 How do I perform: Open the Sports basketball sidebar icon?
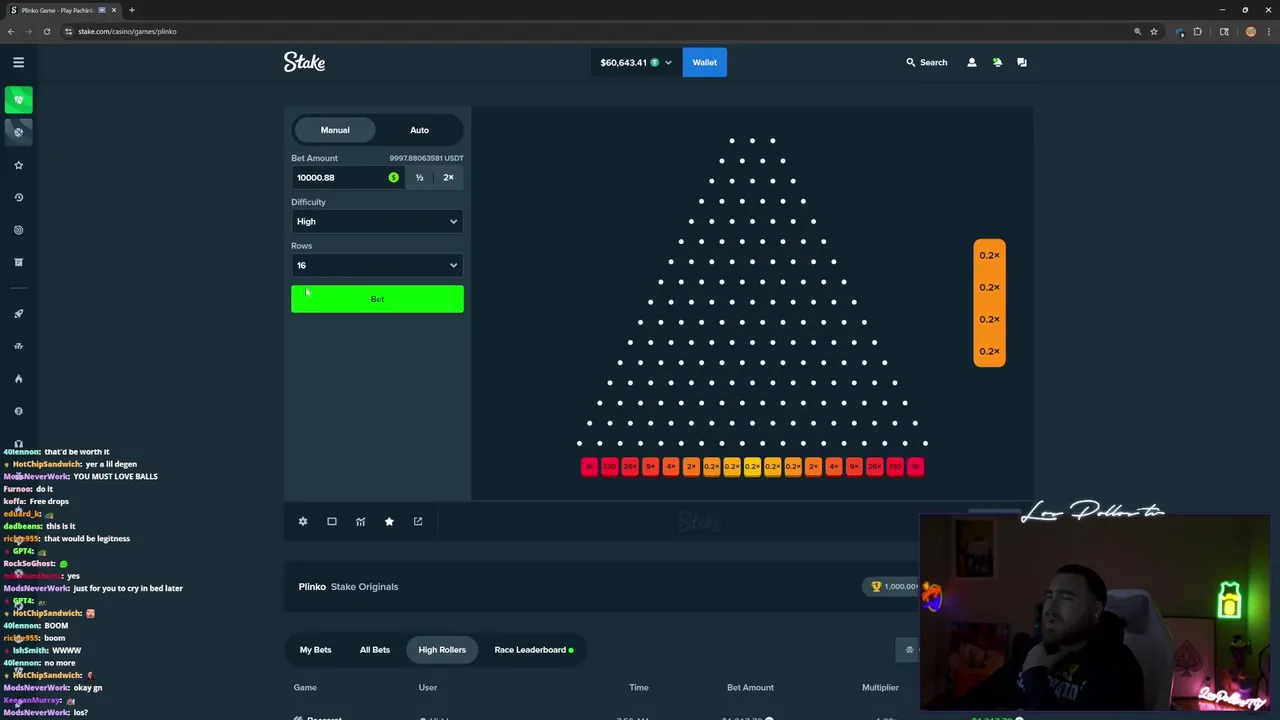coord(18,132)
